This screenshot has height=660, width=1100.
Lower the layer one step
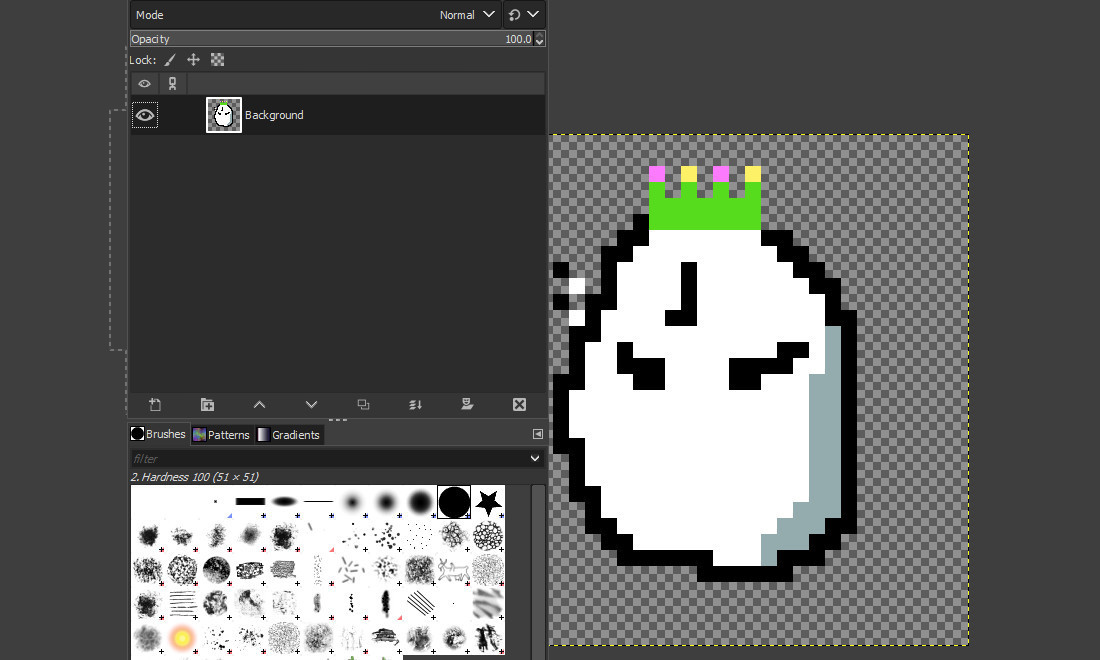click(x=311, y=405)
